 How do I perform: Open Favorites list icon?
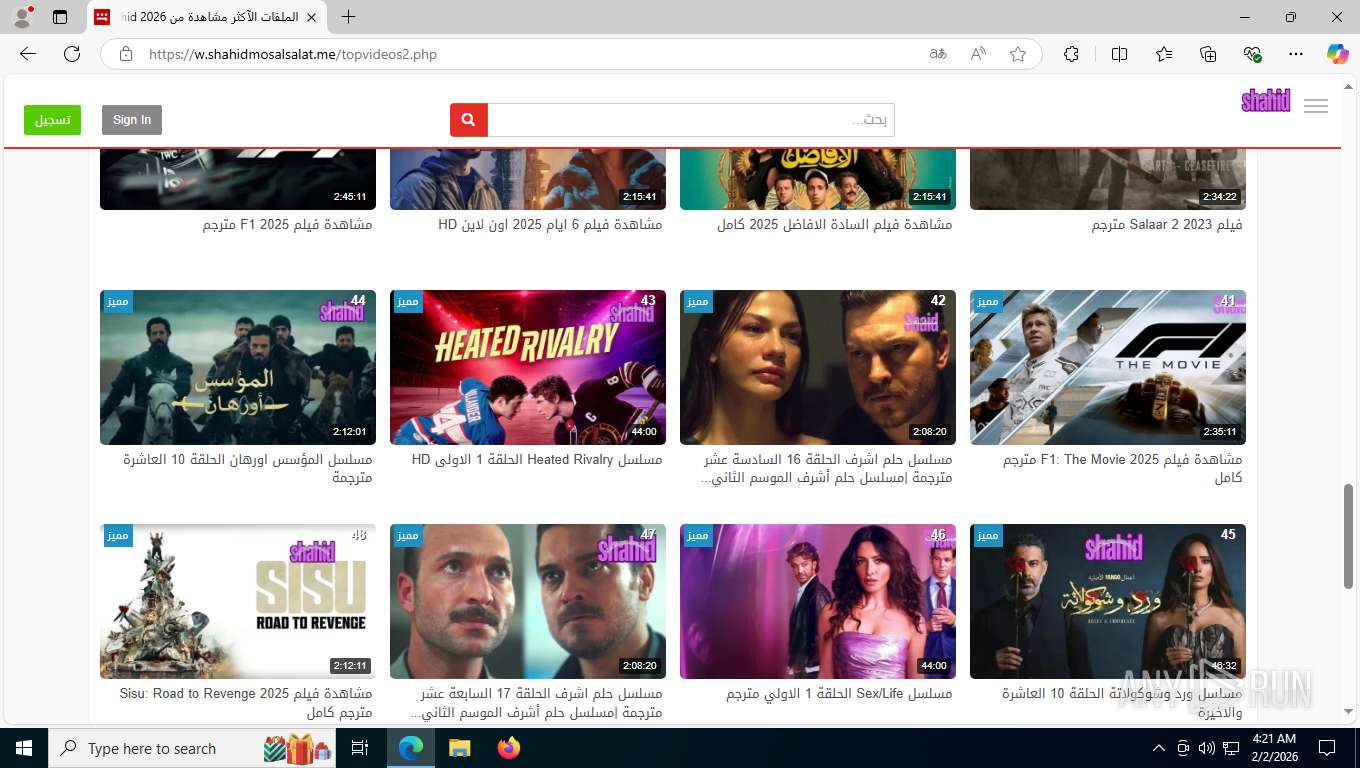click(1164, 54)
